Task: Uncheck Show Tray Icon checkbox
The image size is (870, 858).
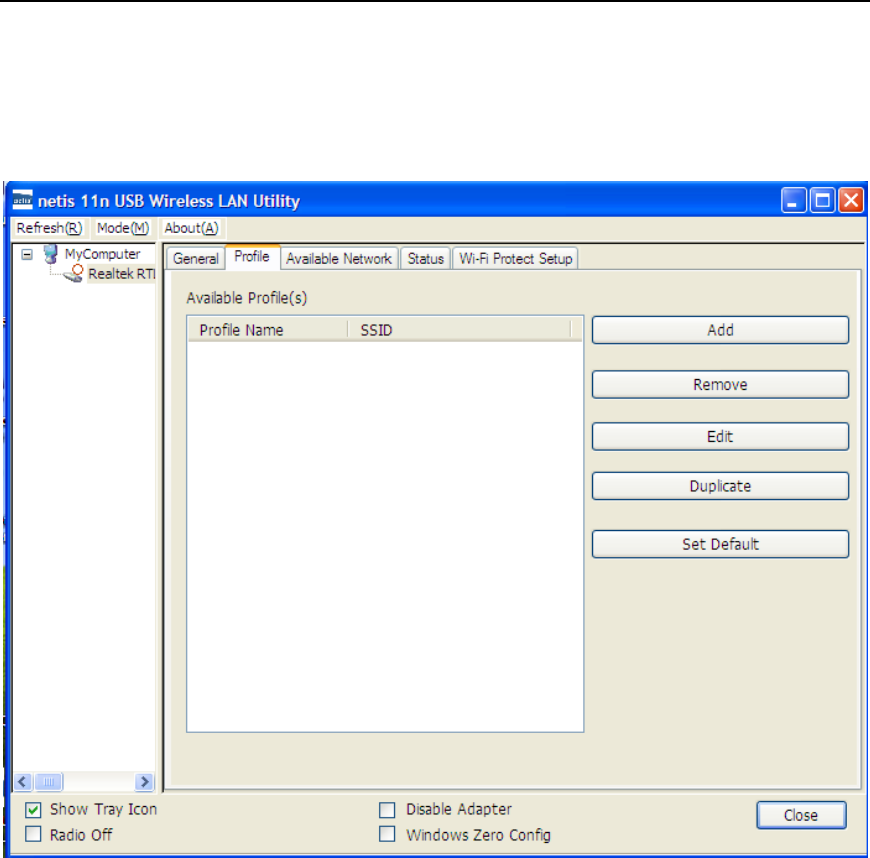Action: tap(33, 810)
